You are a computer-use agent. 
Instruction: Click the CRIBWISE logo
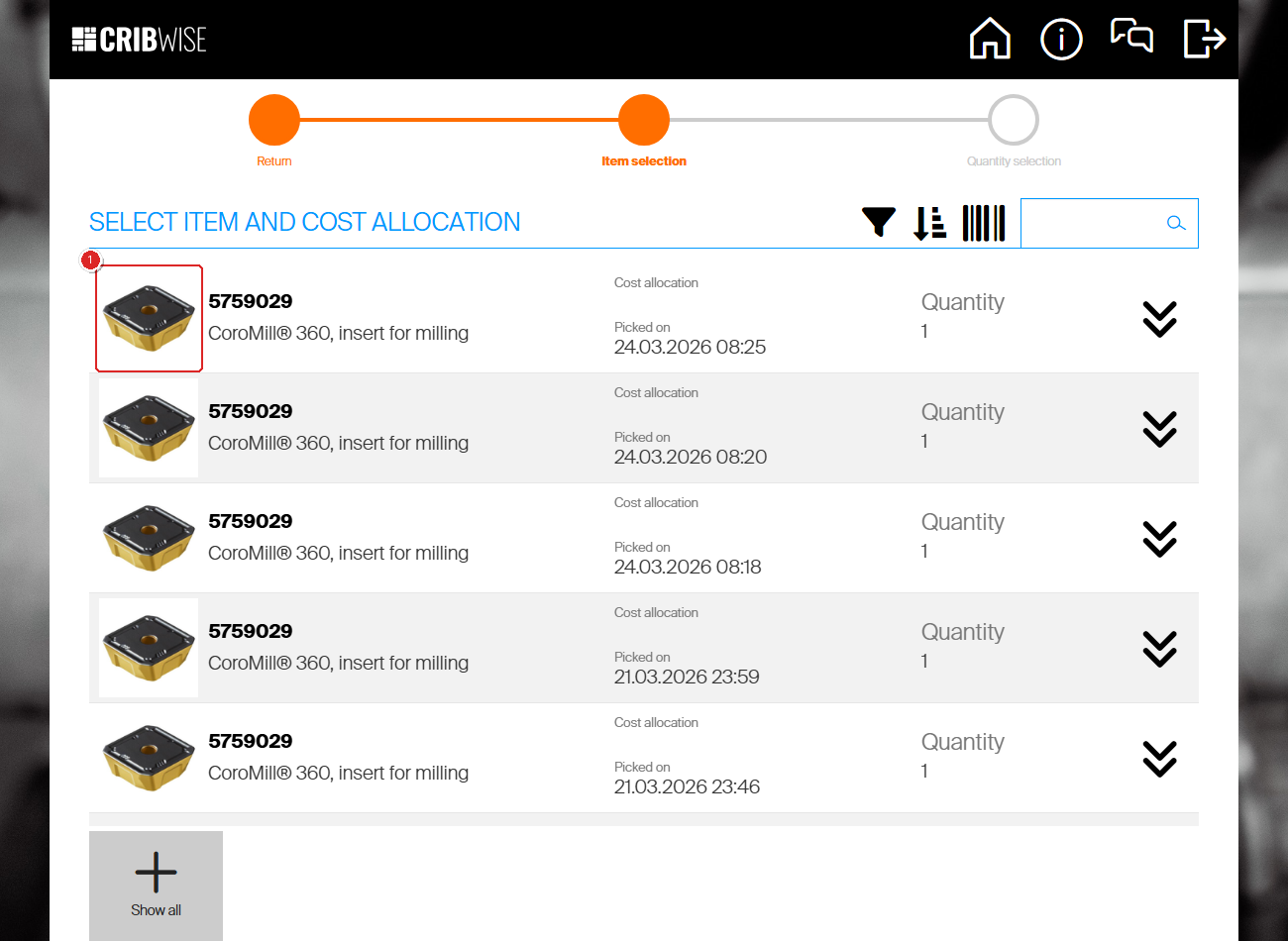pos(140,40)
